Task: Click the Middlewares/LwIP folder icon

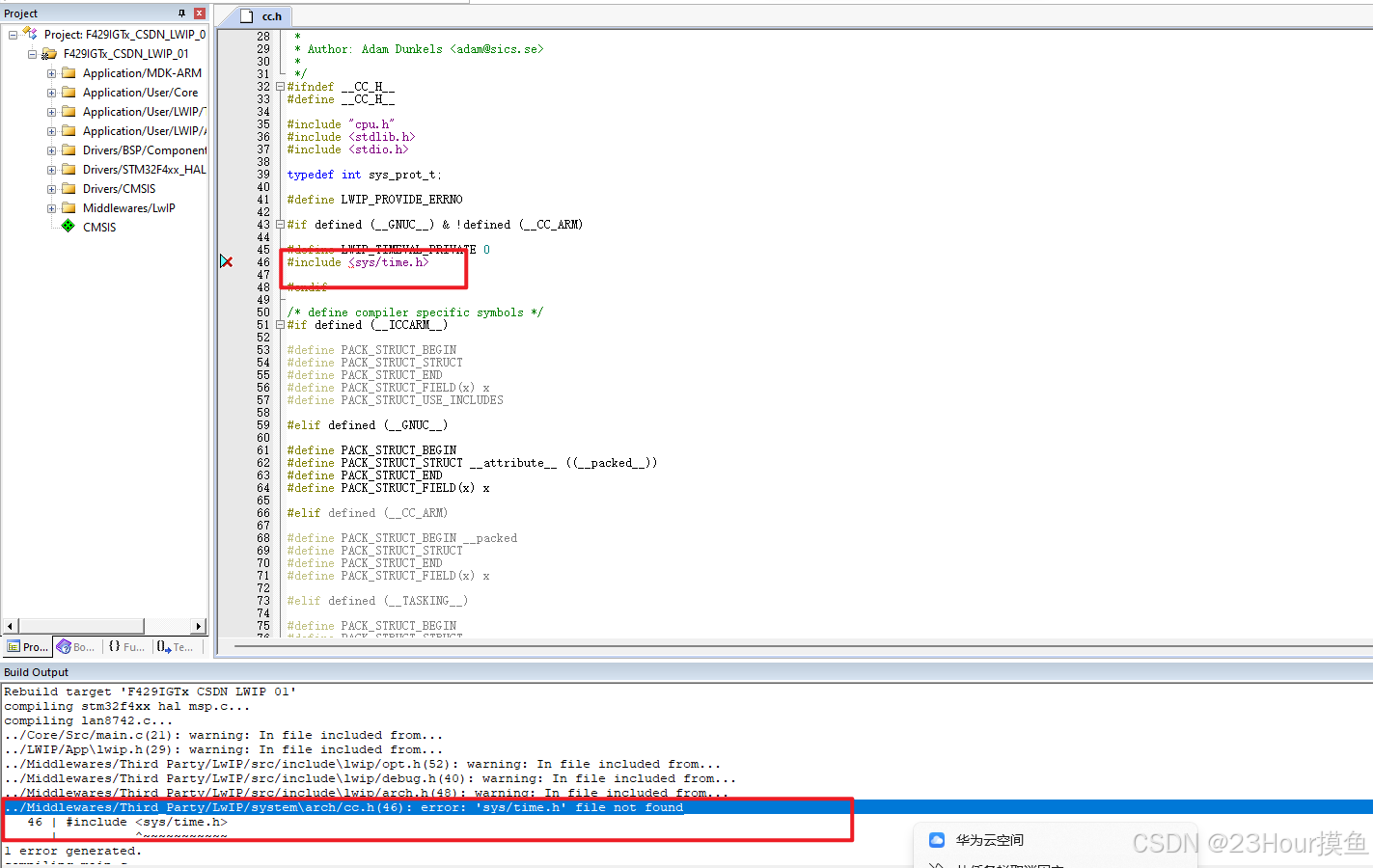Action: 69,207
